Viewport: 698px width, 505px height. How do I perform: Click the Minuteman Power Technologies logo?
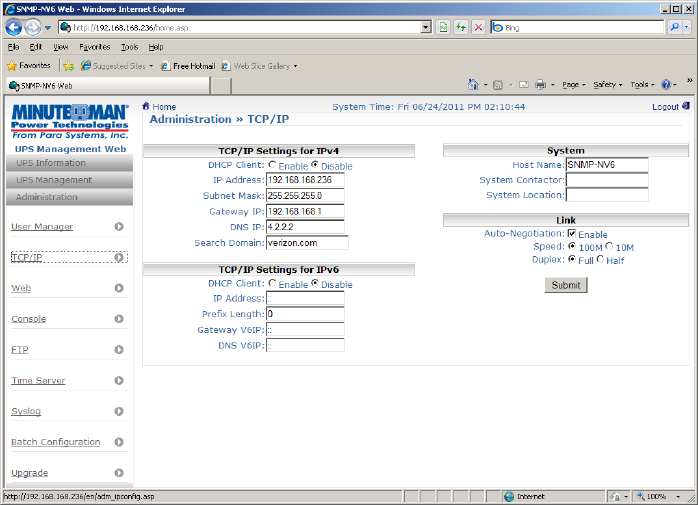tap(70, 121)
